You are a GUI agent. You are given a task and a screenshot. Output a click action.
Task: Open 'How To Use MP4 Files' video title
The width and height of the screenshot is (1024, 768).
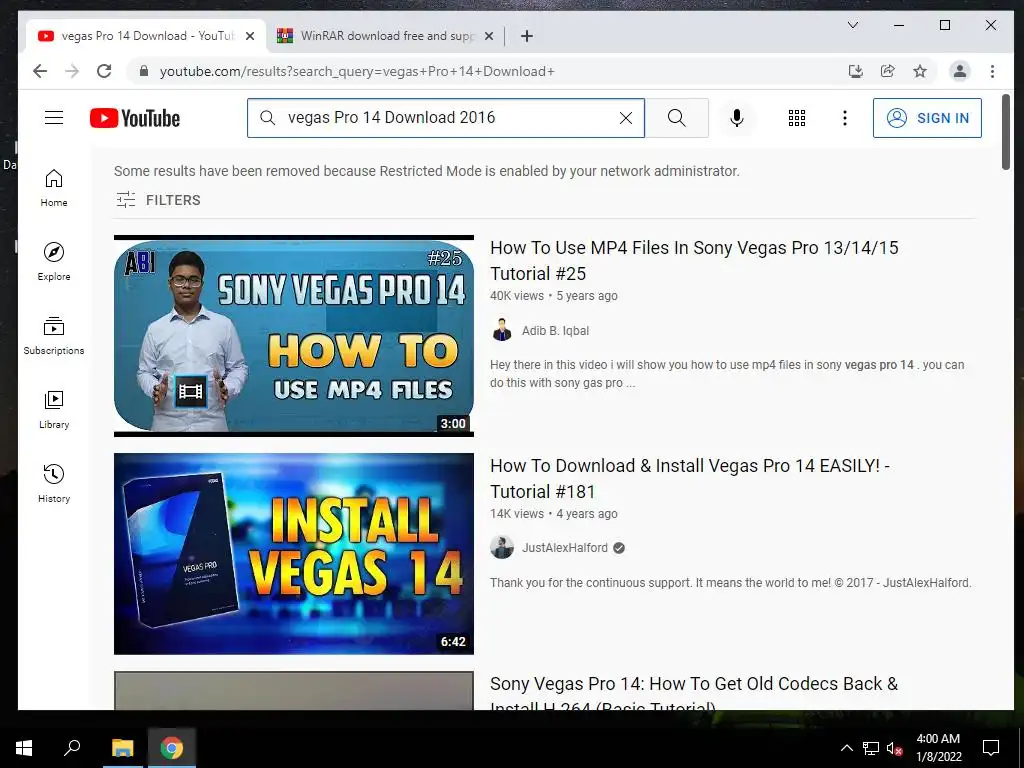pos(694,261)
